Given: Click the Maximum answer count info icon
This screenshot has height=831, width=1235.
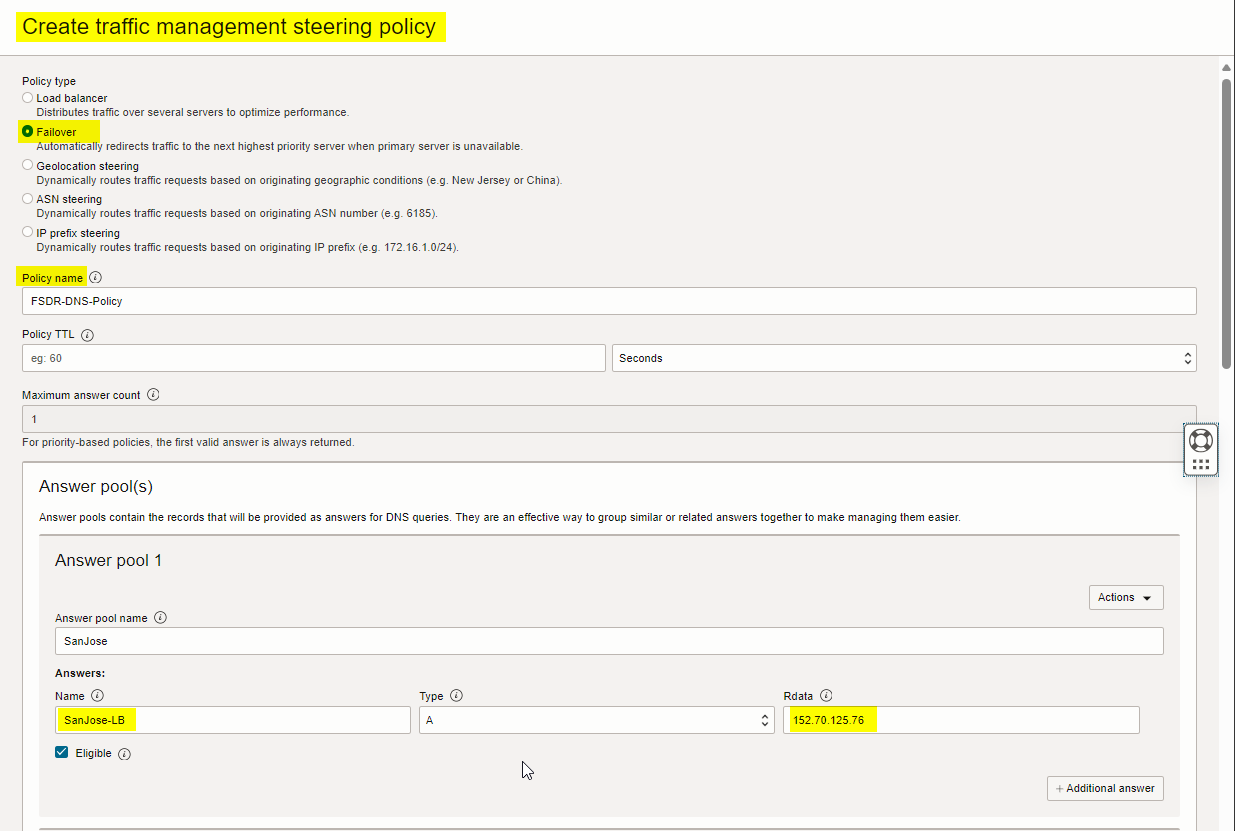Looking at the screenshot, I should 153,395.
